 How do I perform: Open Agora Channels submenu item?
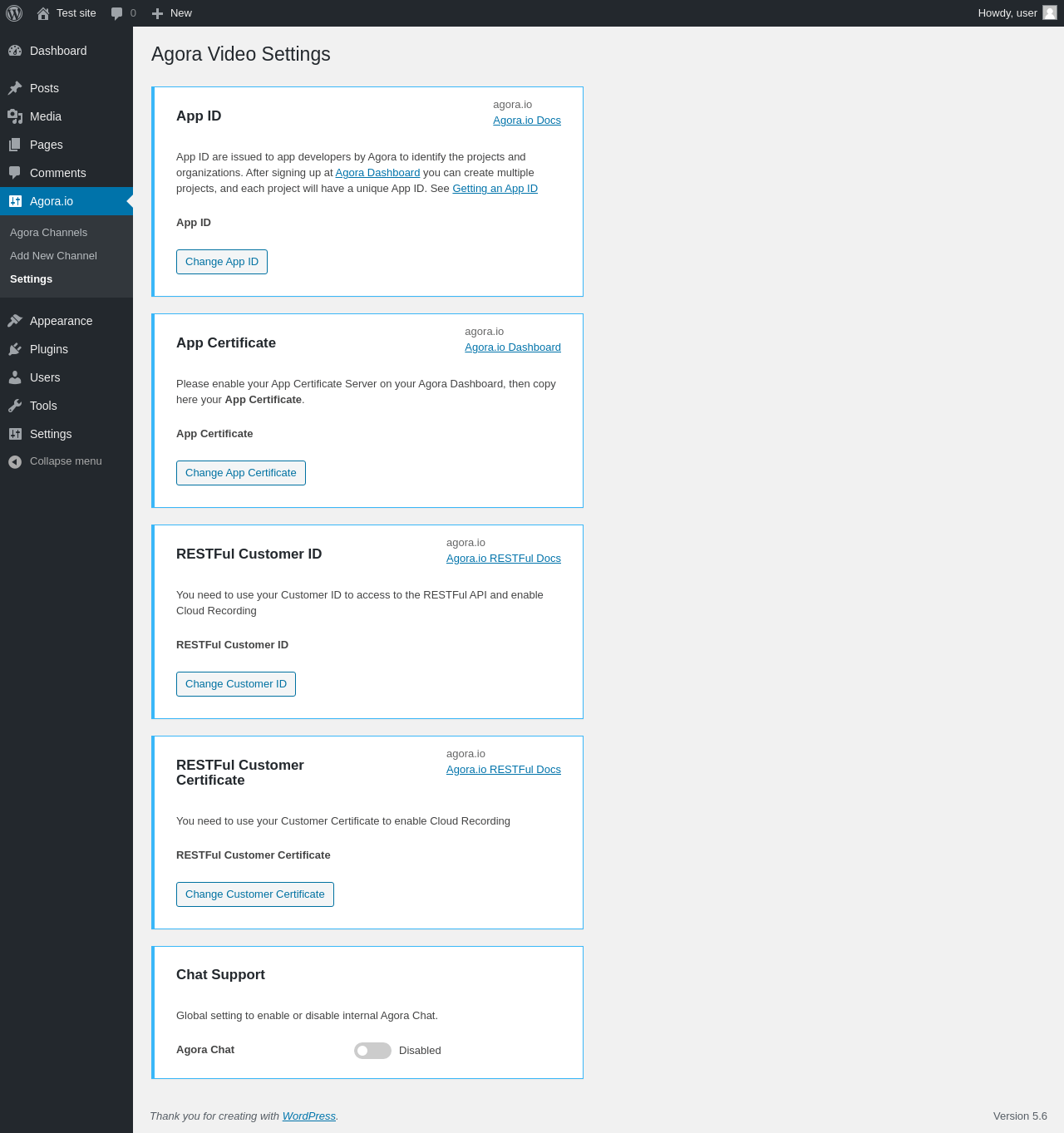point(48,233)
